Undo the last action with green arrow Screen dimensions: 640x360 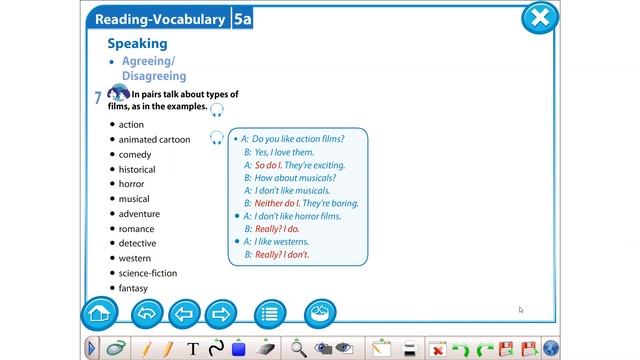pyautogui.click(x=461, y=350)
